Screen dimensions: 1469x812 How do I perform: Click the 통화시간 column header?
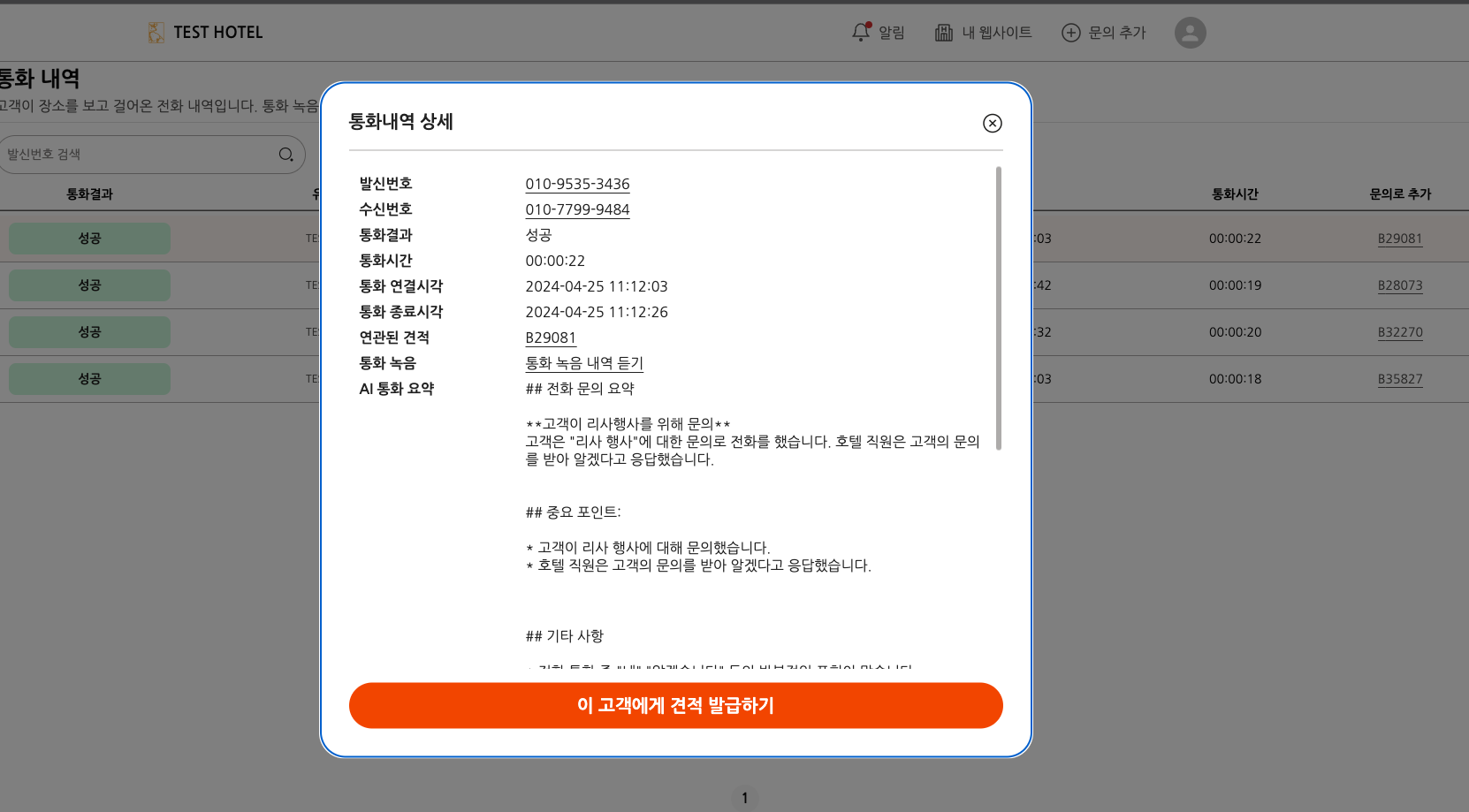pyautogui.click(x=1235, y=194)
